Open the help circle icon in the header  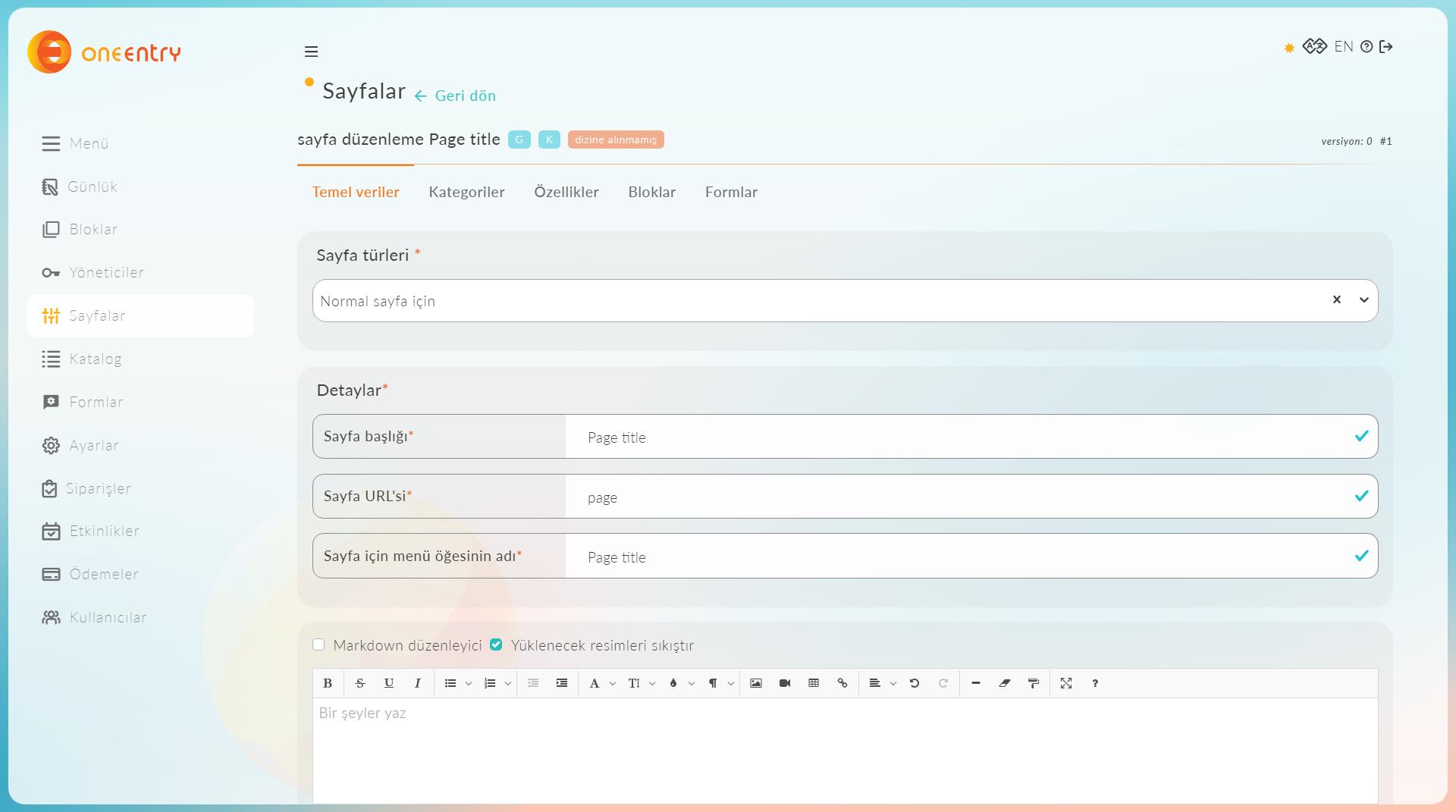(1367, 47)
